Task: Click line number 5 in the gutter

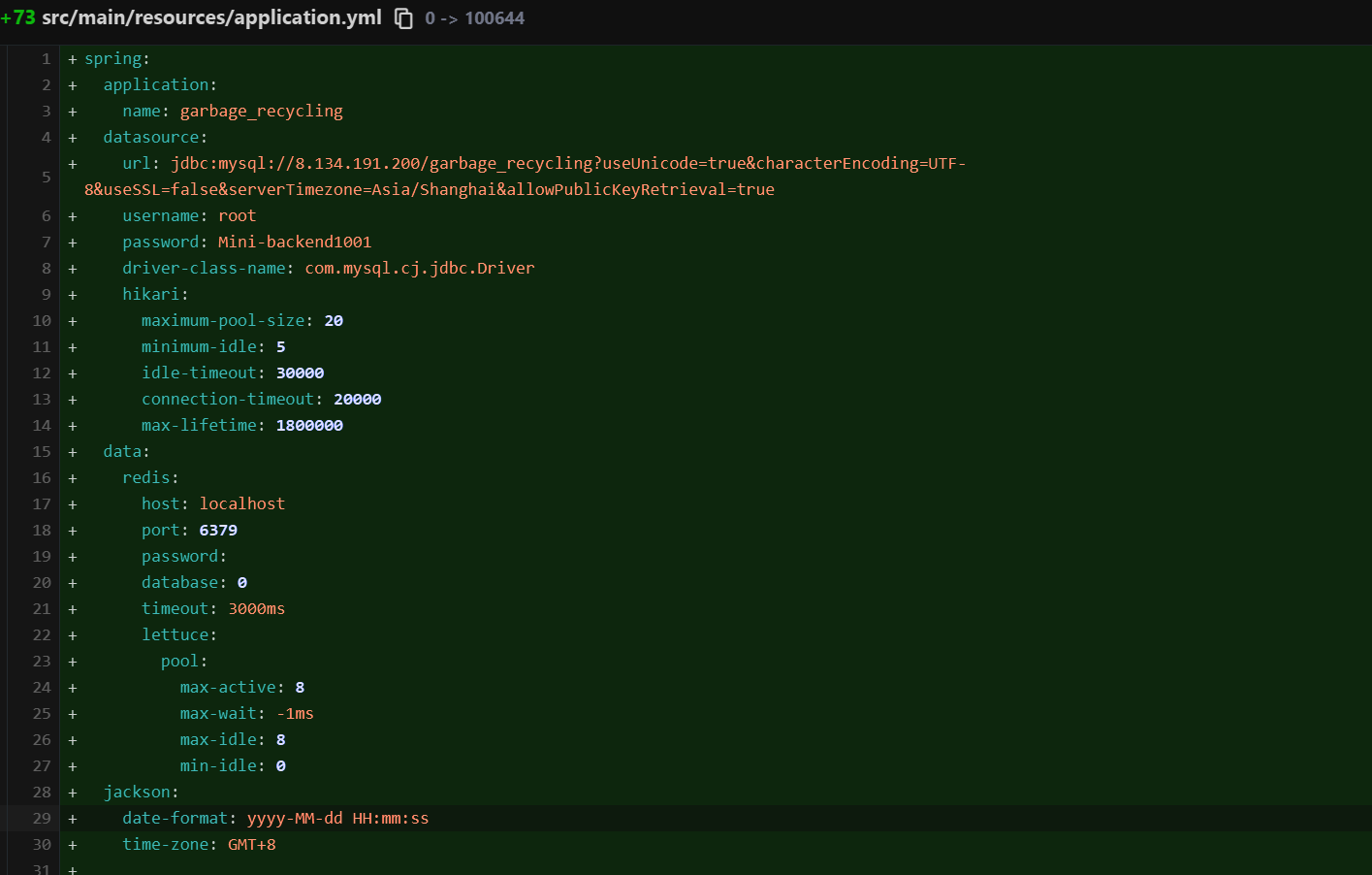Action: click(x=46, y=177)
